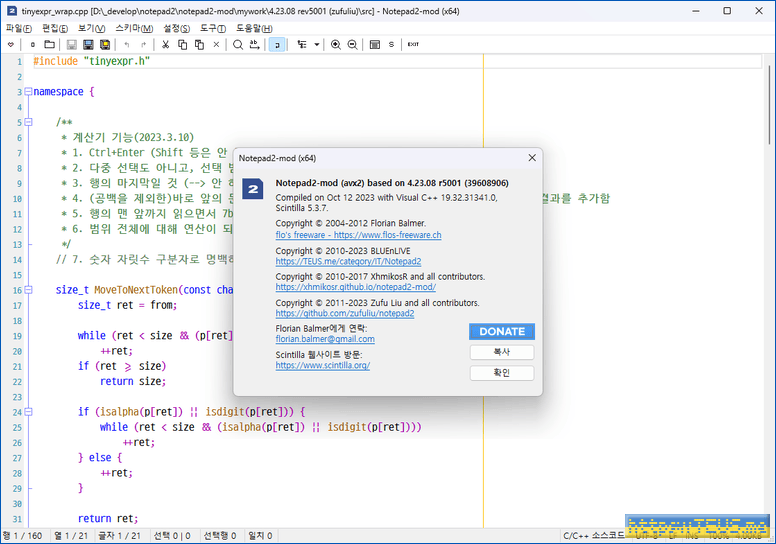The image size is (776, 544).
Task: Click status bar 글자 1 / 21
Action: [x=119, y=536]
